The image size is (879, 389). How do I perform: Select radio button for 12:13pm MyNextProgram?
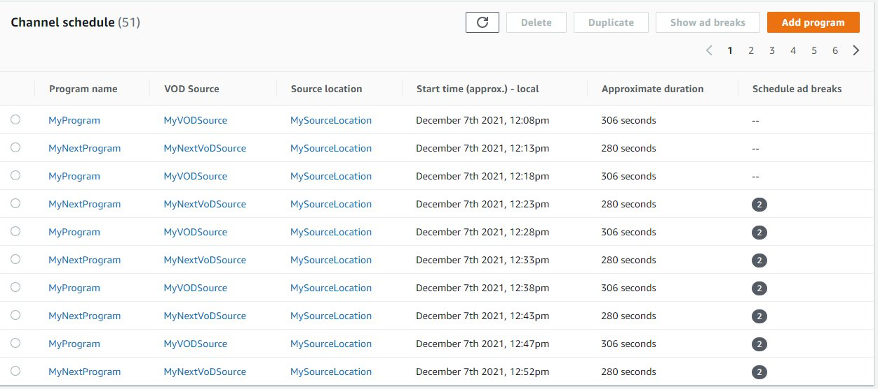click(15, 147)
